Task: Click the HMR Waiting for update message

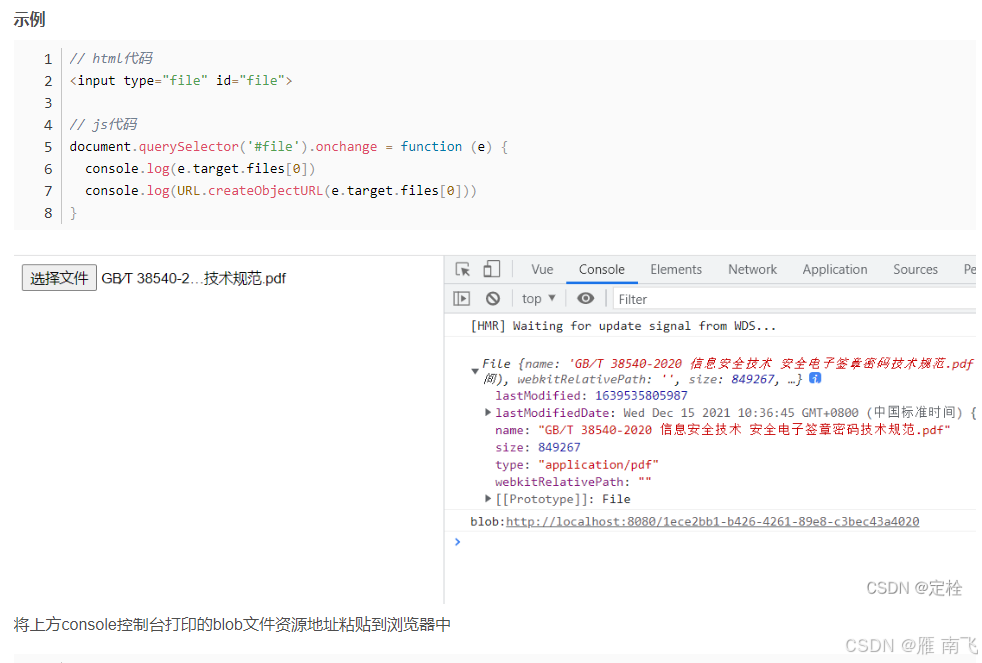Action: pos(623,326)
